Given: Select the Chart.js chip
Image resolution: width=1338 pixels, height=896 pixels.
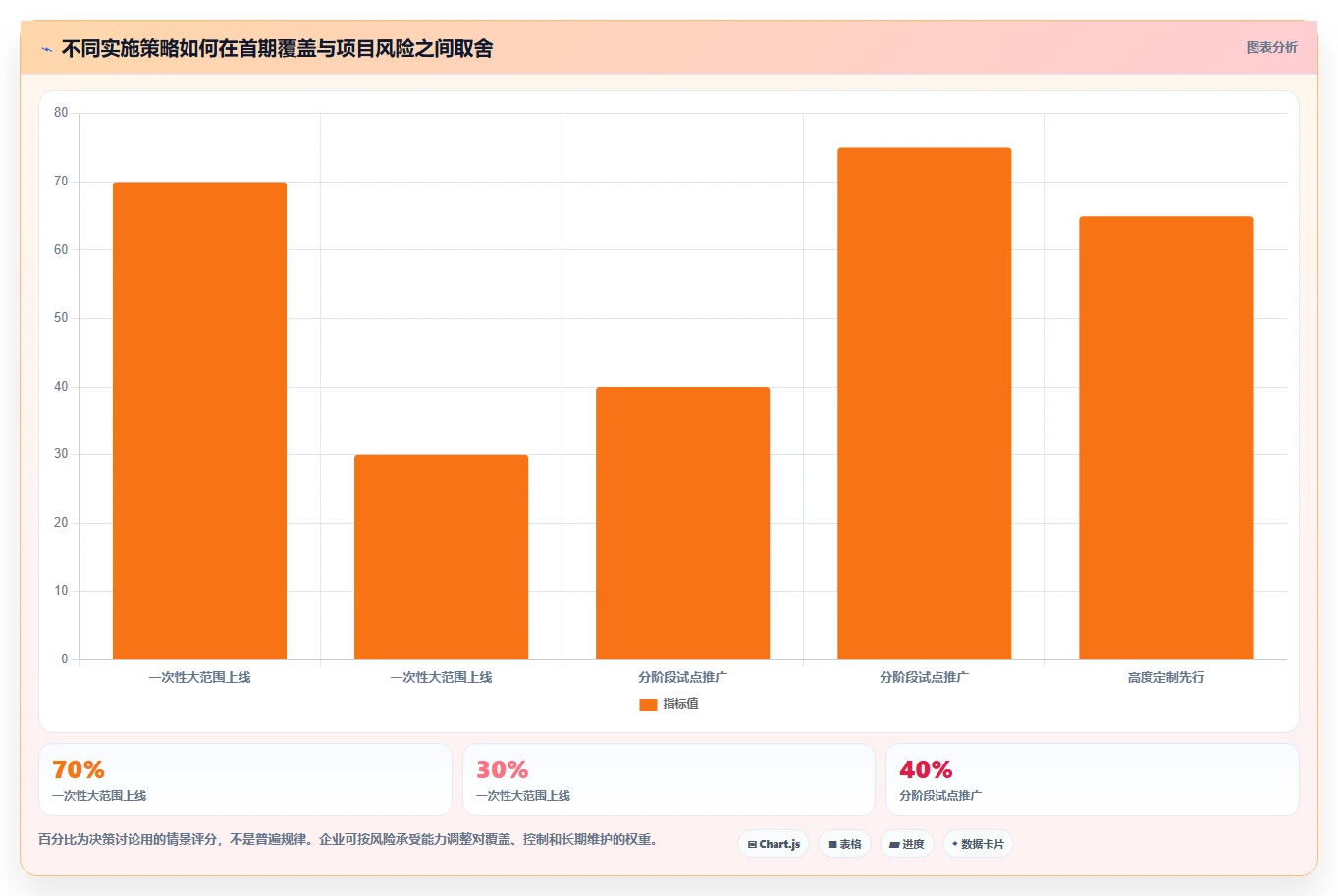Looking at the screenshot, I should (x=774, y=844).
